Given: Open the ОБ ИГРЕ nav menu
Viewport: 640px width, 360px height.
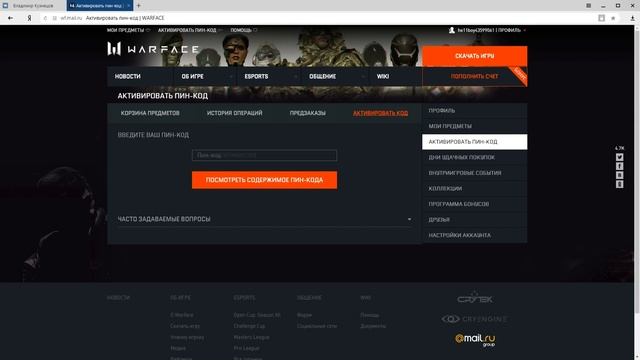Looking at the screenshot, I should pyautogui.click(x=193, y=76).
